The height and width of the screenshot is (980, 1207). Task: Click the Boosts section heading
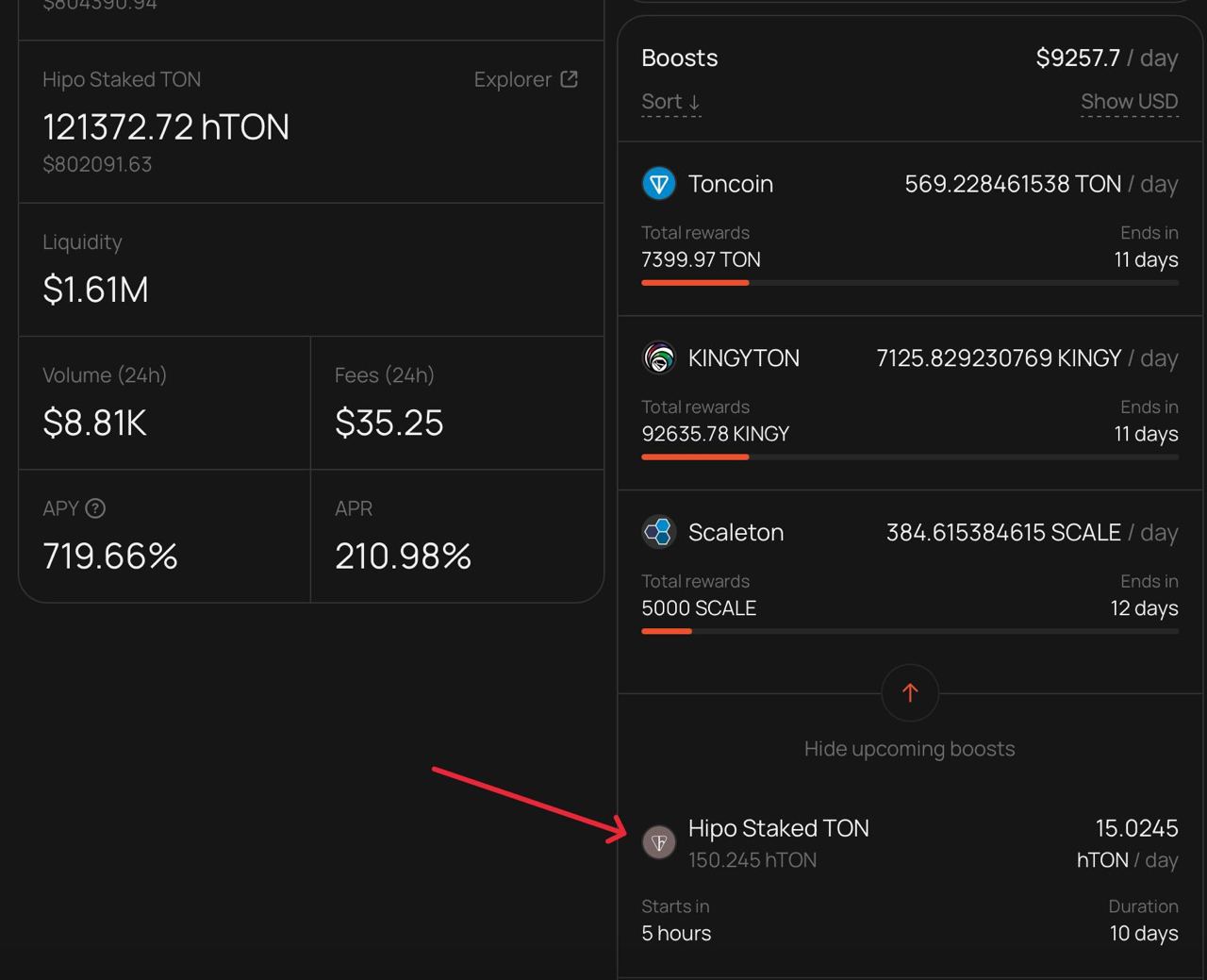[x=680, y=58]
